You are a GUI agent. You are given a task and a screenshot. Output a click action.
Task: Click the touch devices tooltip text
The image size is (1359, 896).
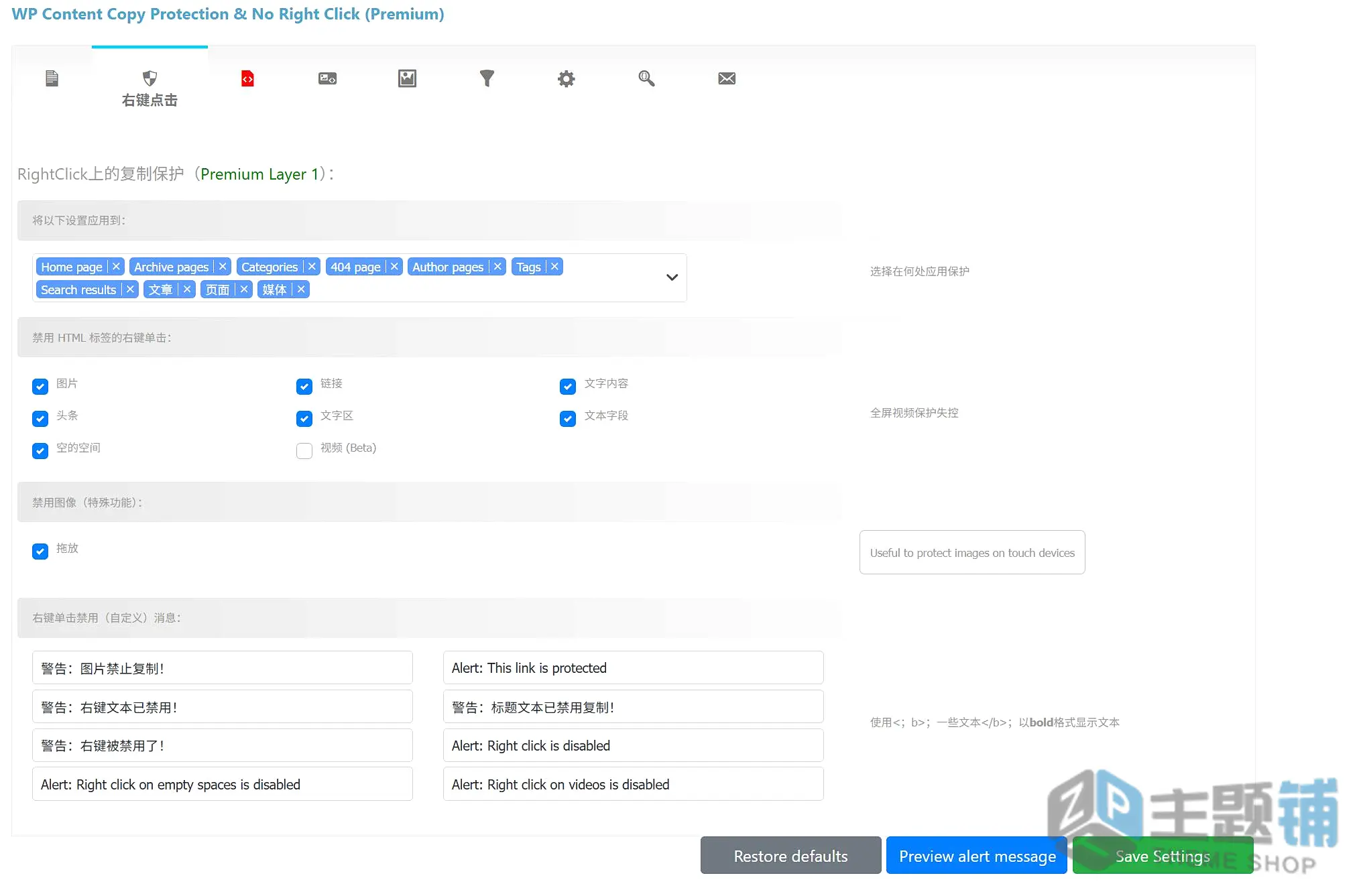pyautogui.click(x=972, y=553)
